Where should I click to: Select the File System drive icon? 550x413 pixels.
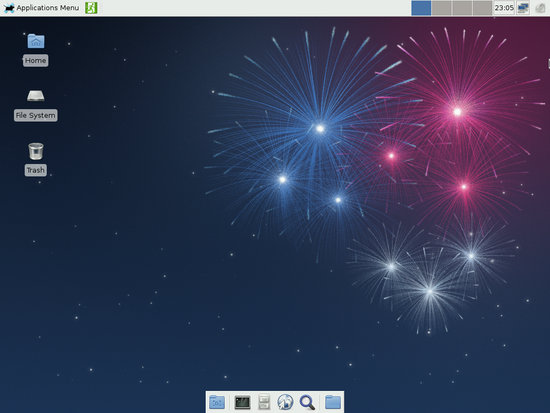pyautogui.click(x=36, y=96)
